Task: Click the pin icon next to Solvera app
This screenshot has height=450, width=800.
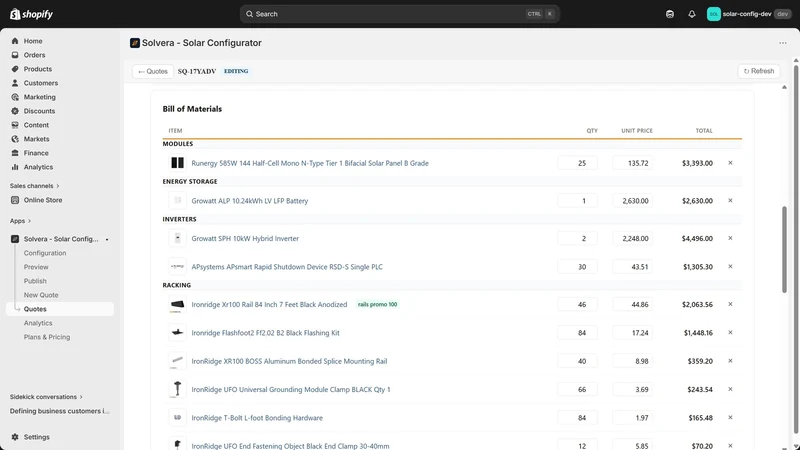Action: point(107,239)
